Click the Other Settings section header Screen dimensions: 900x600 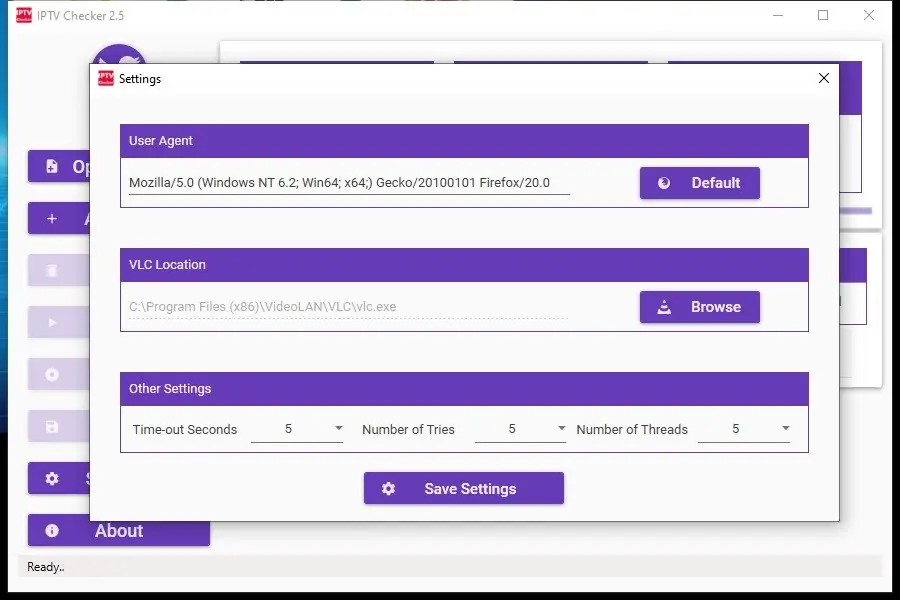pyautogui.click(x=464, y=389)
